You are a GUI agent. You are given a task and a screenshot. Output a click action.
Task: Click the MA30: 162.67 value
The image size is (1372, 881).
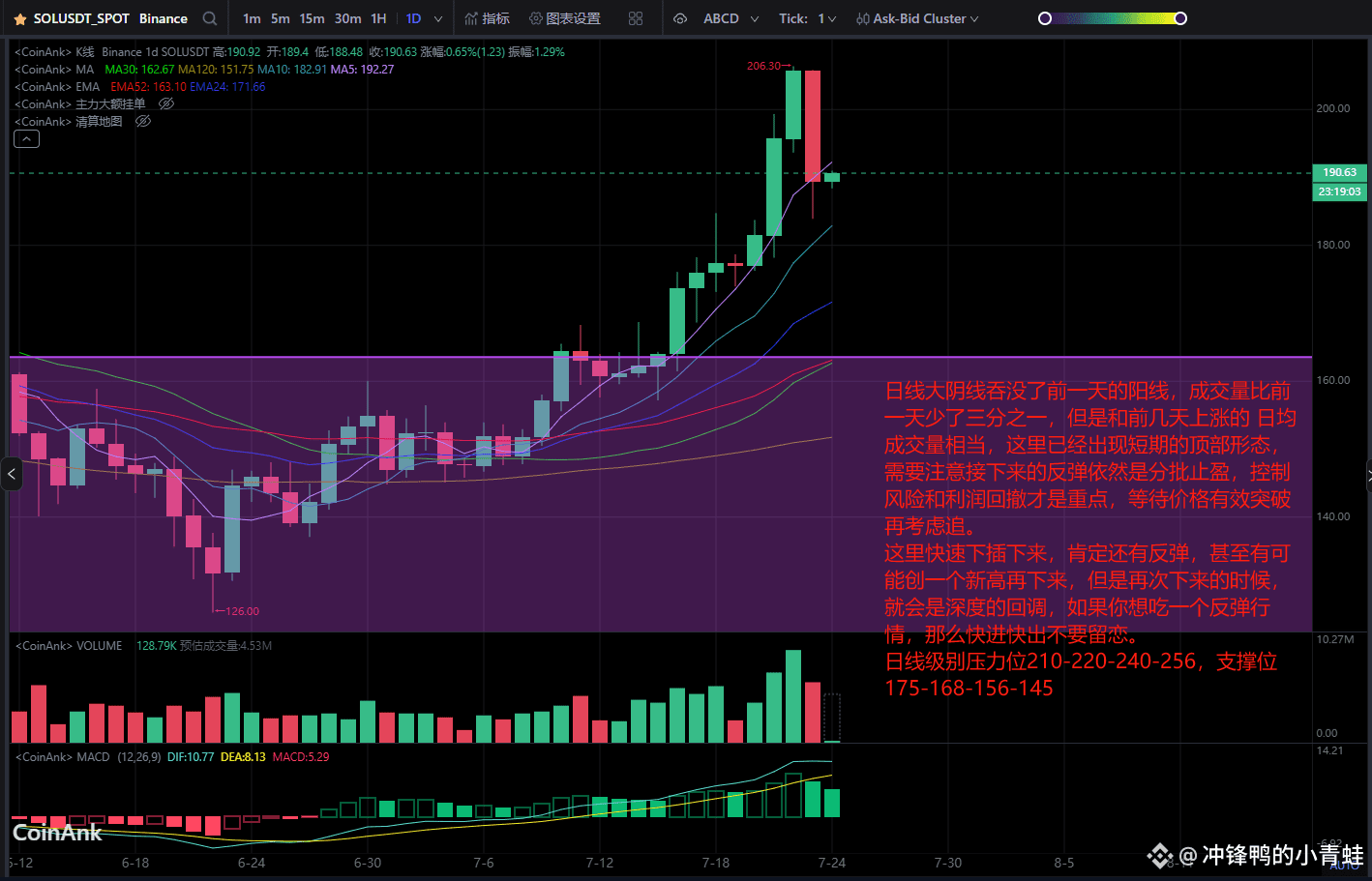click(139, 69)
